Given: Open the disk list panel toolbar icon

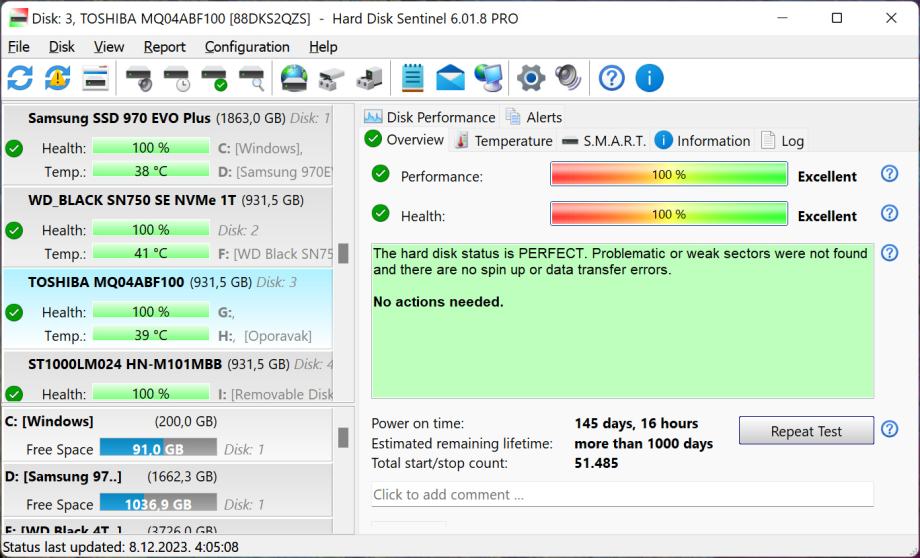Looking at the screenshot, I should click(x=95, y=78).
